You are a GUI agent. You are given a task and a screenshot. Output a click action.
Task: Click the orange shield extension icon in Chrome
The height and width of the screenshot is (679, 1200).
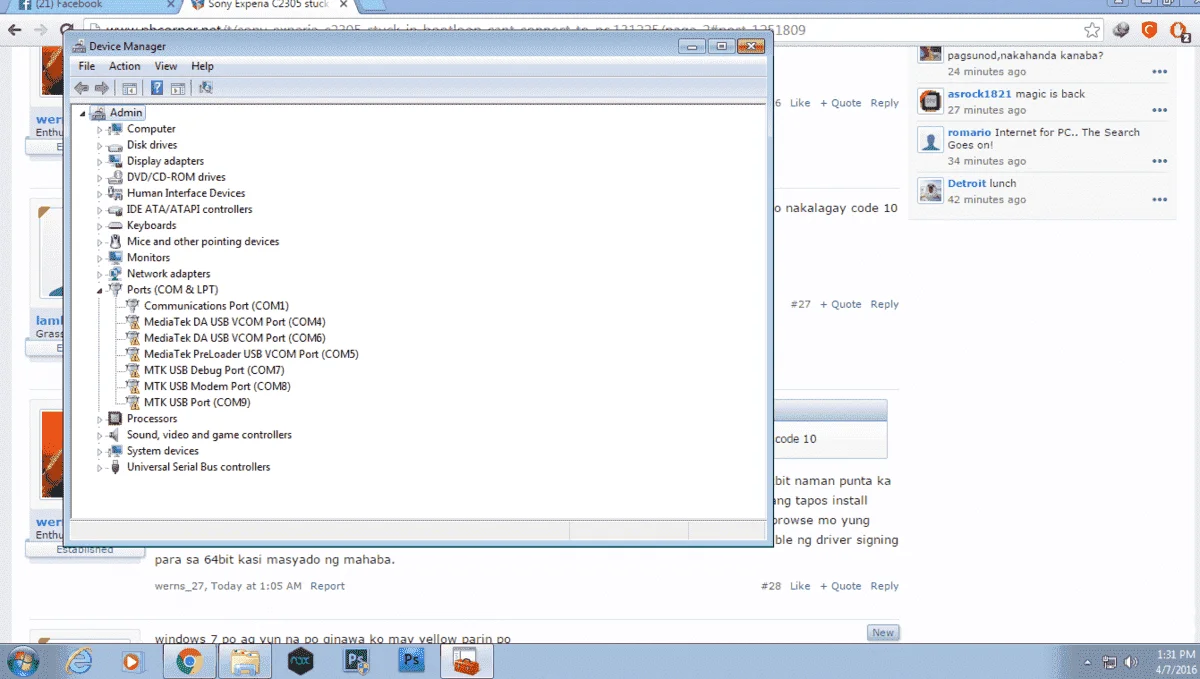[x=1150, y=30]
